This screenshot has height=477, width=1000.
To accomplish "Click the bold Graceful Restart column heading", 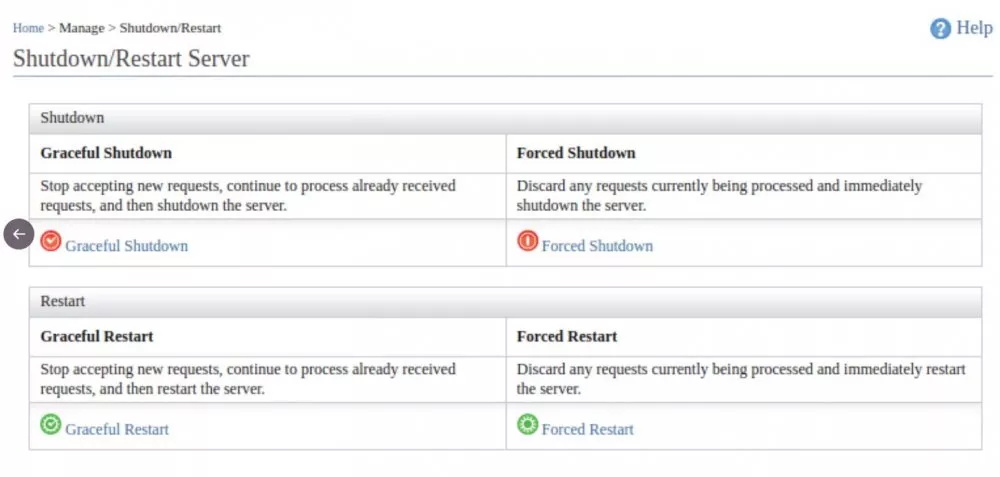I will coord(97,336).
